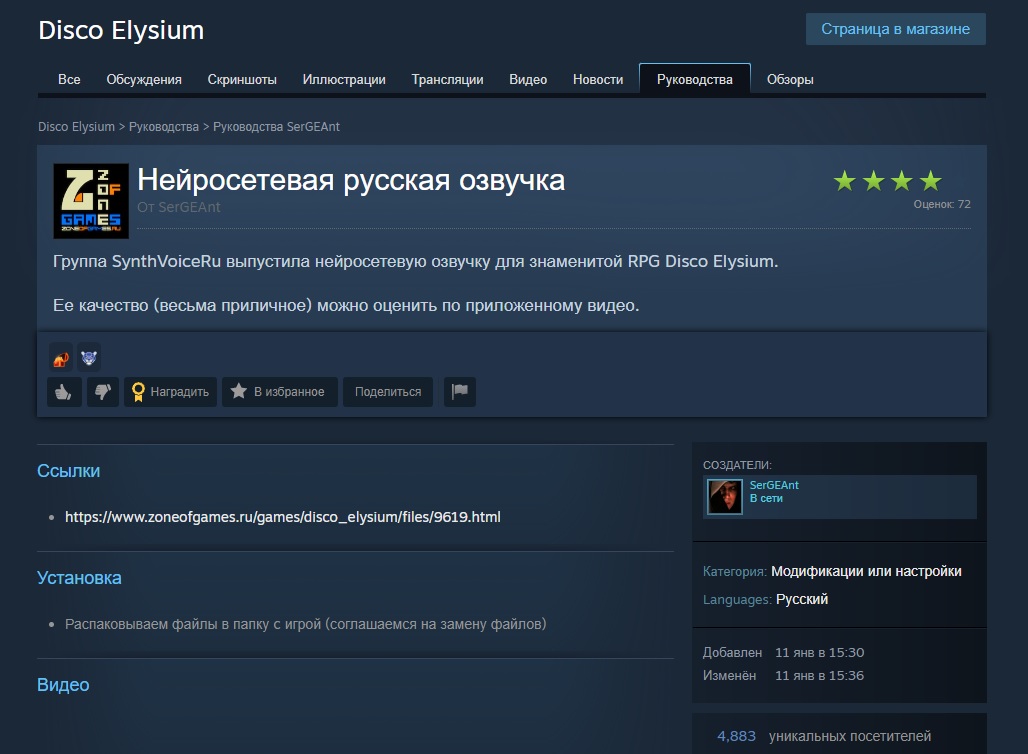Click the Ссылки section heading

pyautogui.click(x=68, y=471)
